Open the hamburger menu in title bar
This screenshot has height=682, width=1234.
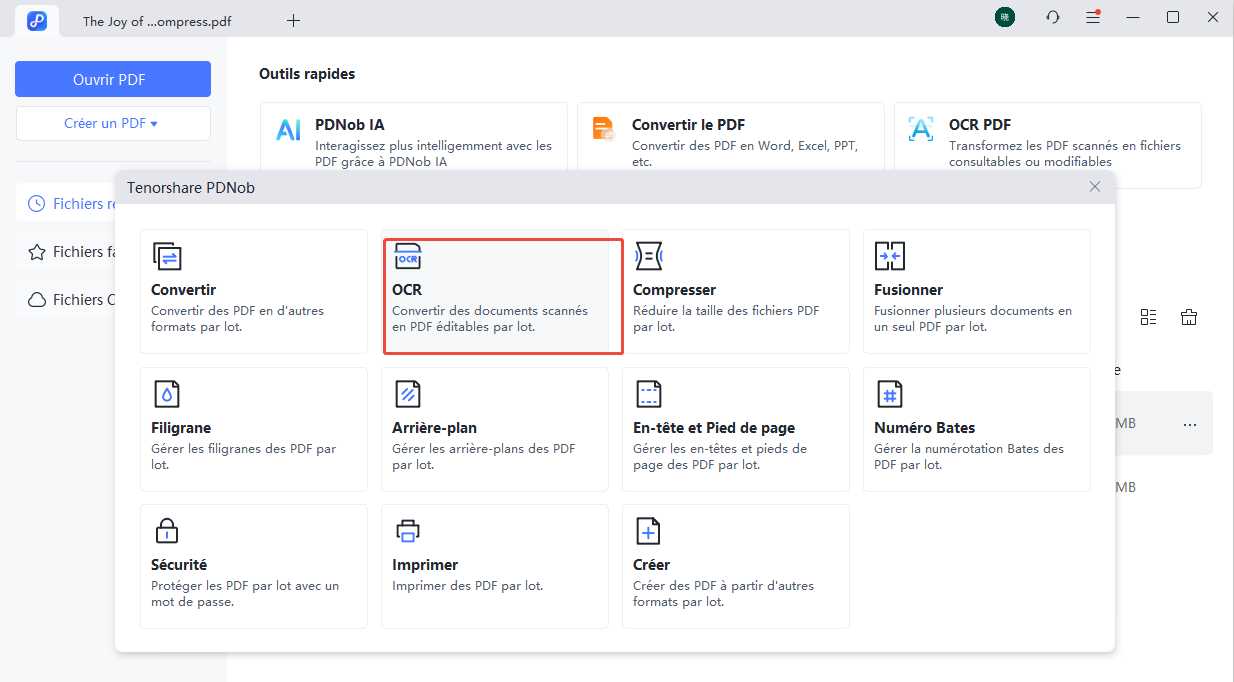pos(1093,18)
